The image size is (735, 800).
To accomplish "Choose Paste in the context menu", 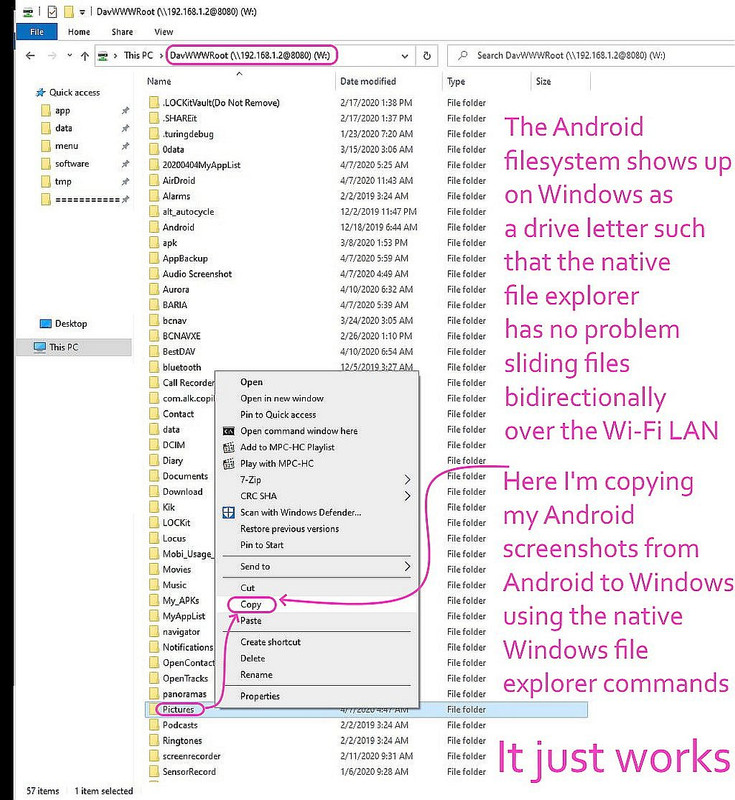I will tap(250, 621).
